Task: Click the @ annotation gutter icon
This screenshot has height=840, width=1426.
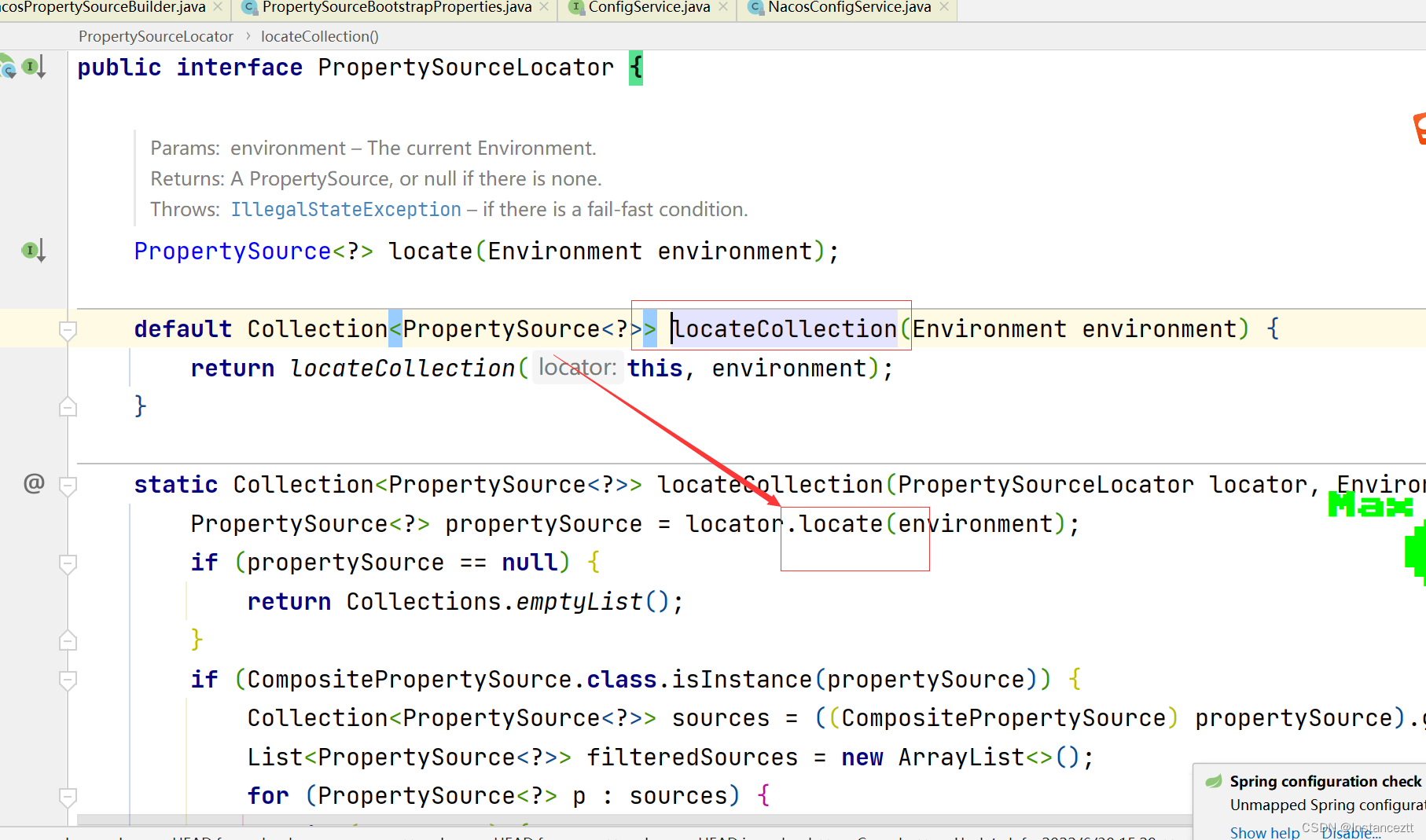Action: [x=34, y=482]
